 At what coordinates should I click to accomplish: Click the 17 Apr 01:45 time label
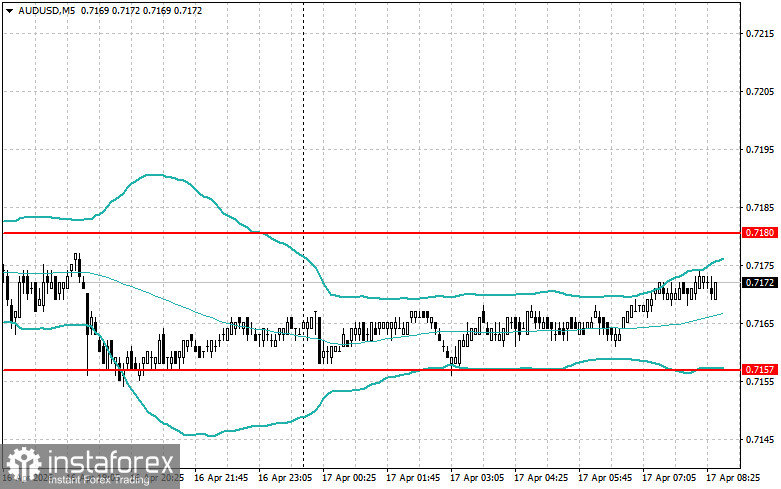[413, 478]
